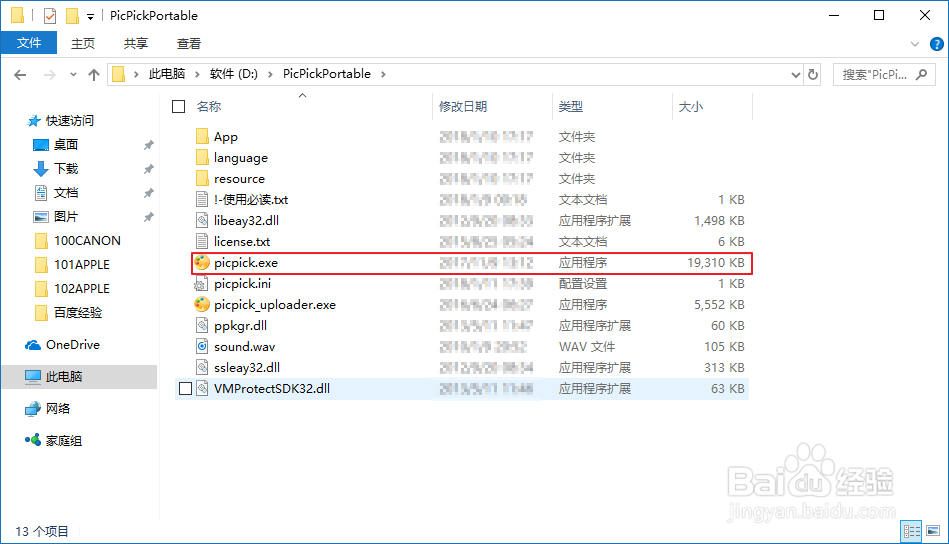
Task: Open the resource folder icon
Action: pyautogui.click(x=202, y=179)
